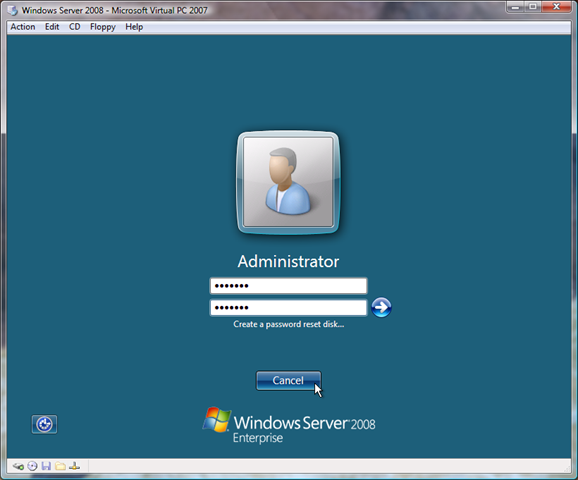Screen dimensions: 578x480
Task: Open the Edit menu
Action: (52, 27)
